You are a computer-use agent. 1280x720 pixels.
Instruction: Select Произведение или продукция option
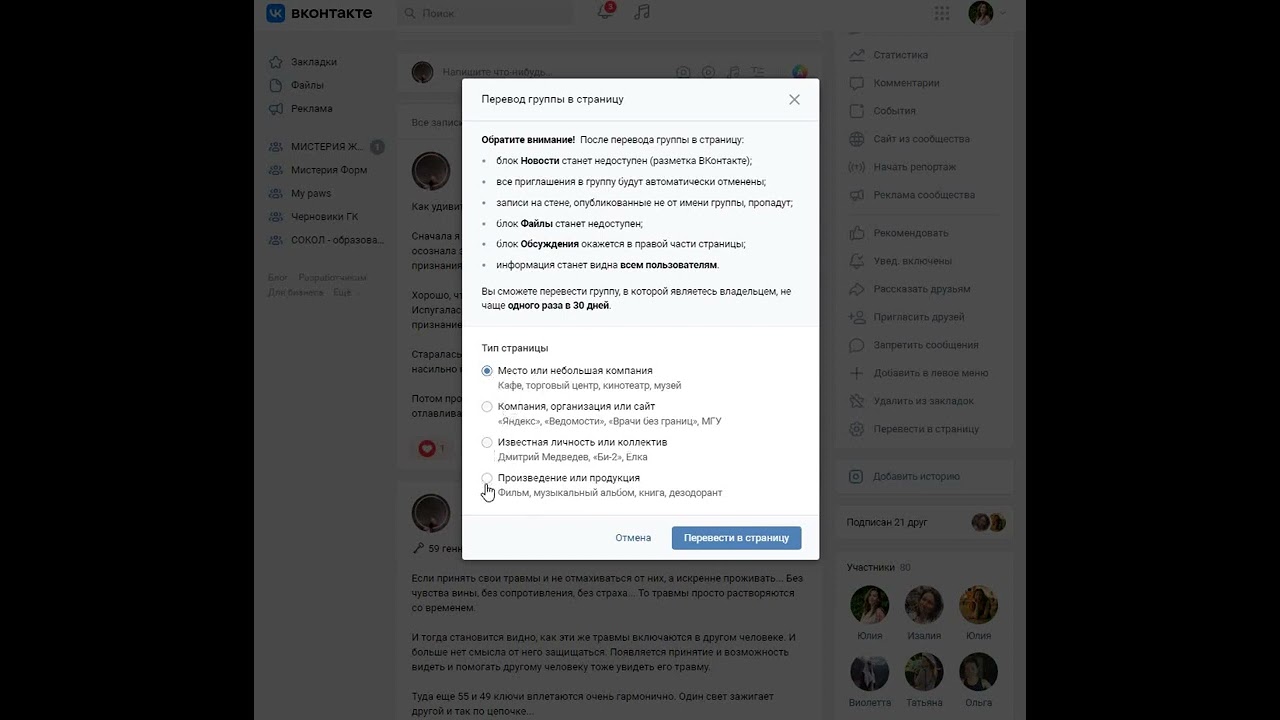[487, 478]
